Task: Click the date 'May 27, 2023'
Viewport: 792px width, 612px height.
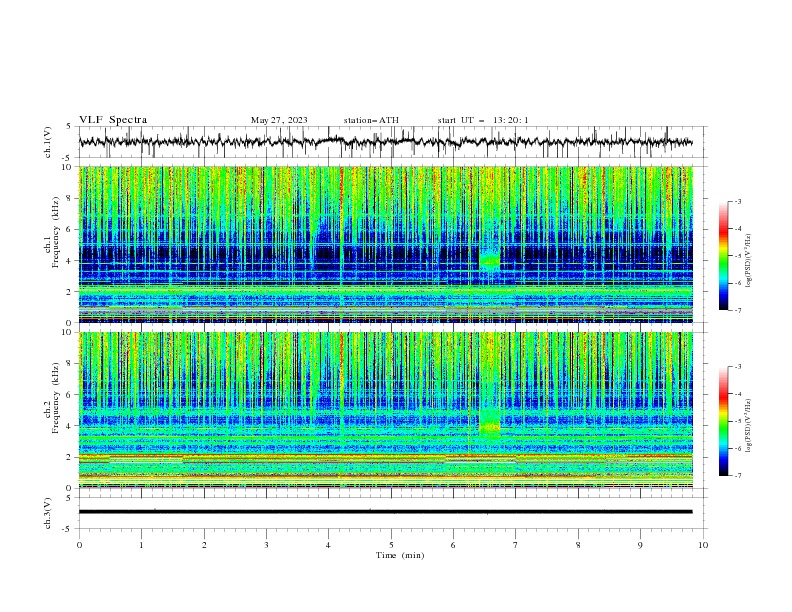Action: tap(279, 120)
